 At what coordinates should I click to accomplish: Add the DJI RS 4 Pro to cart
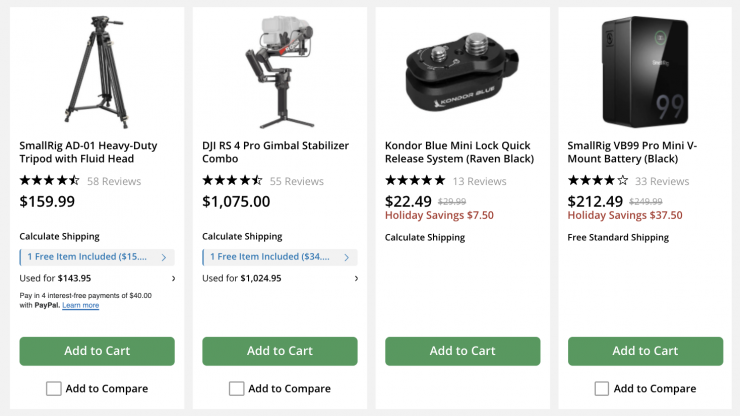click(280, 351)
